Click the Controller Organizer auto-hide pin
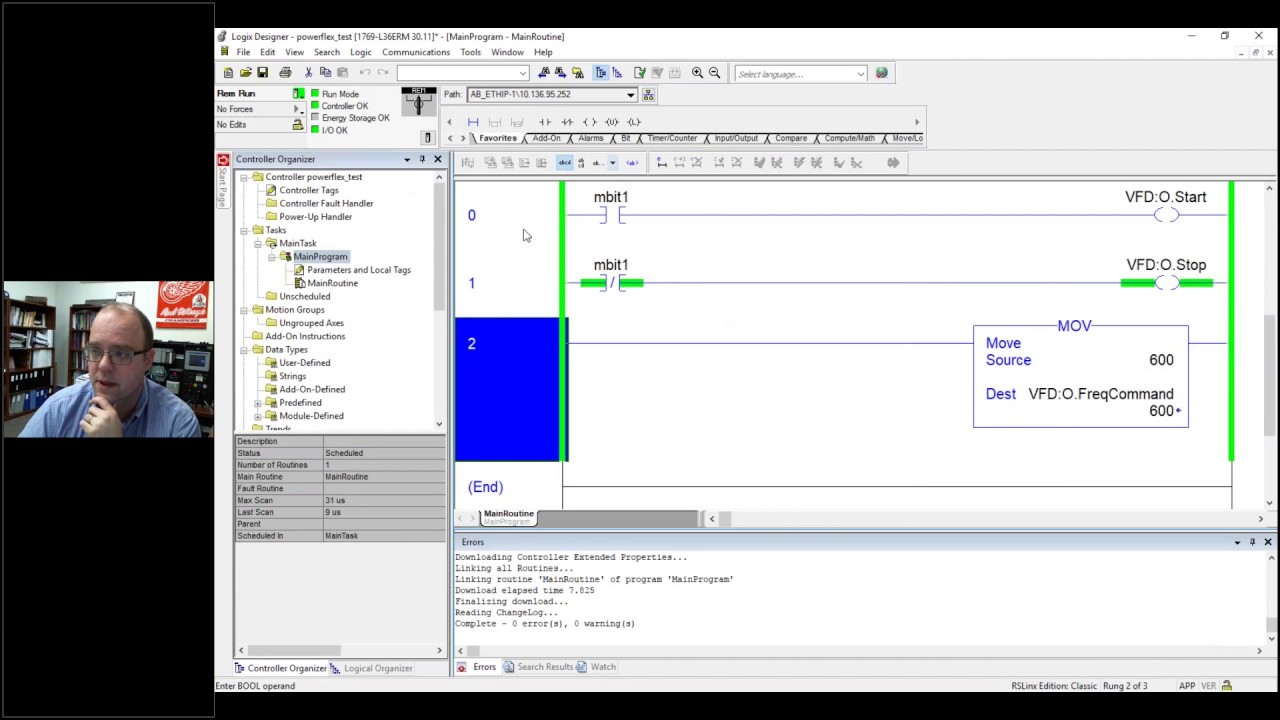1280x720 pixels. pyautogui.click(x=422, y=159)
